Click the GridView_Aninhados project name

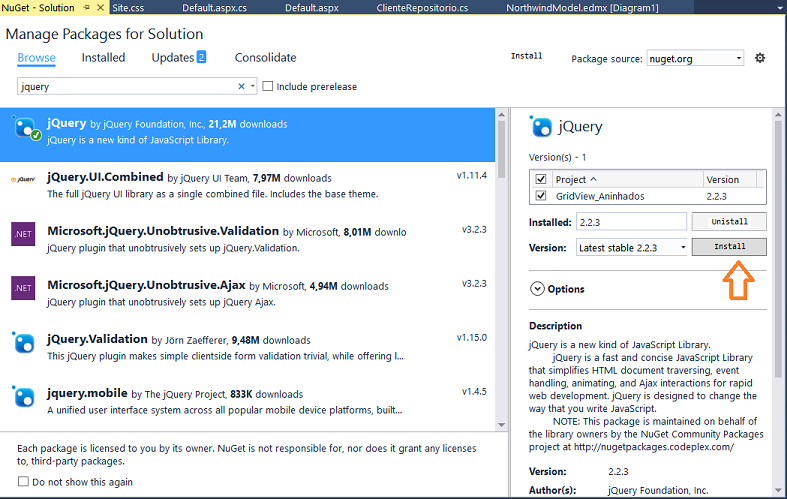tap(600, 196)
